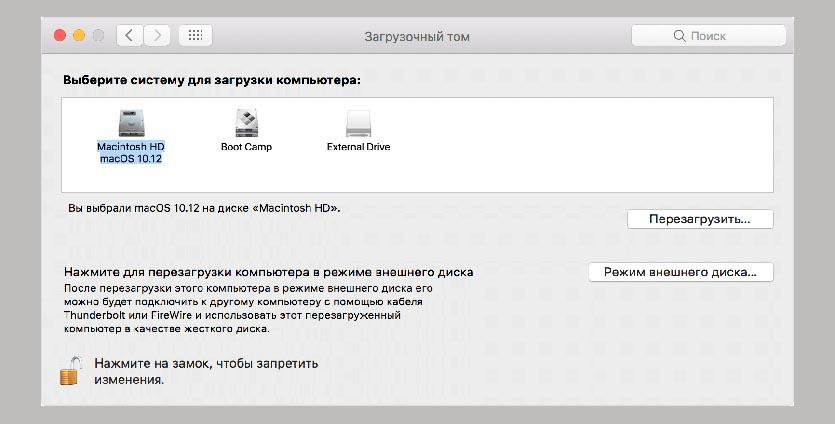This screenshot has height=424, width=835.
Task: Focus the Поиск search field
Action: [x=708, y=36]
